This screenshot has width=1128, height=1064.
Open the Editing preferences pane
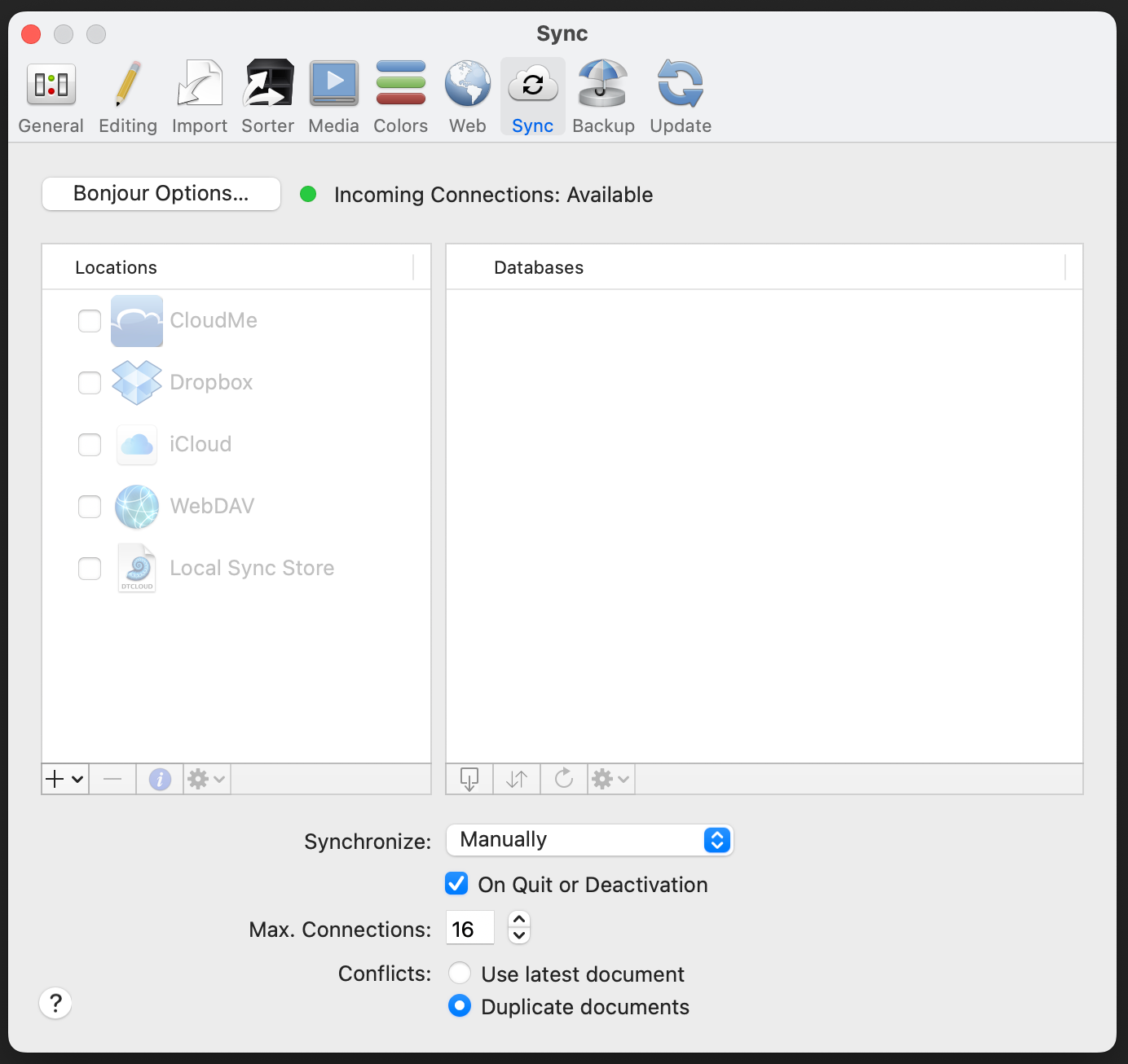click(x=127, y=97)
